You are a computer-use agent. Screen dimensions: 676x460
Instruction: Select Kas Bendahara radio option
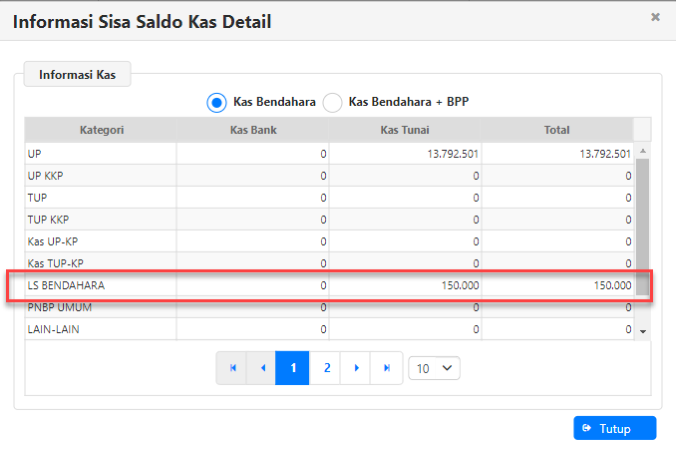pos(217,102)
